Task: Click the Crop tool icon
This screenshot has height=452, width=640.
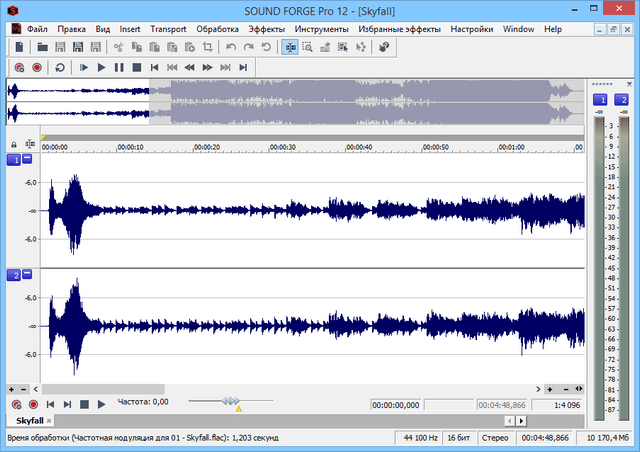Action: [207, 47]
